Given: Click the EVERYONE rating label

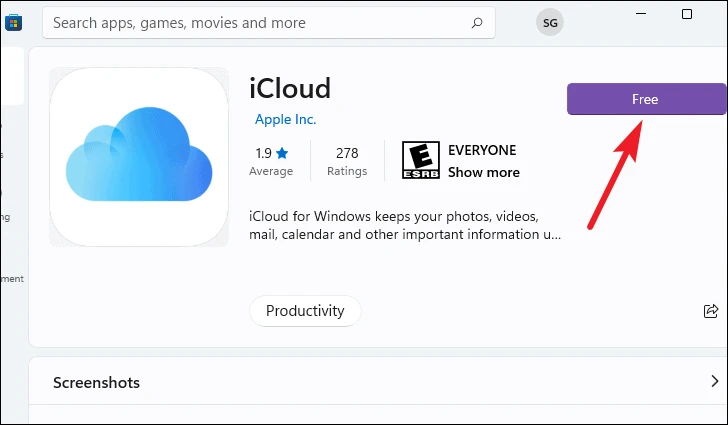Looking at the screenshot, I should (482, 150).
